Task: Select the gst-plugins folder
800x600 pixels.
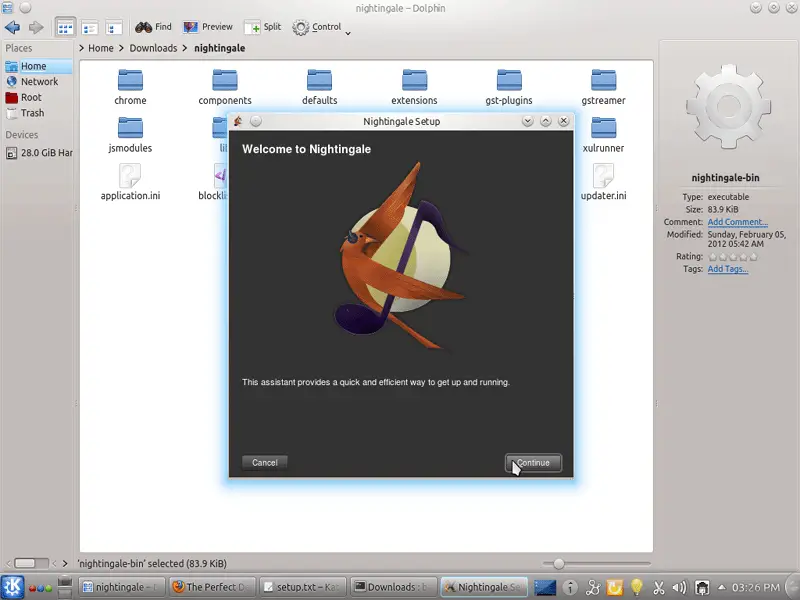Action: pyautogui.click(x=509, y=87)
